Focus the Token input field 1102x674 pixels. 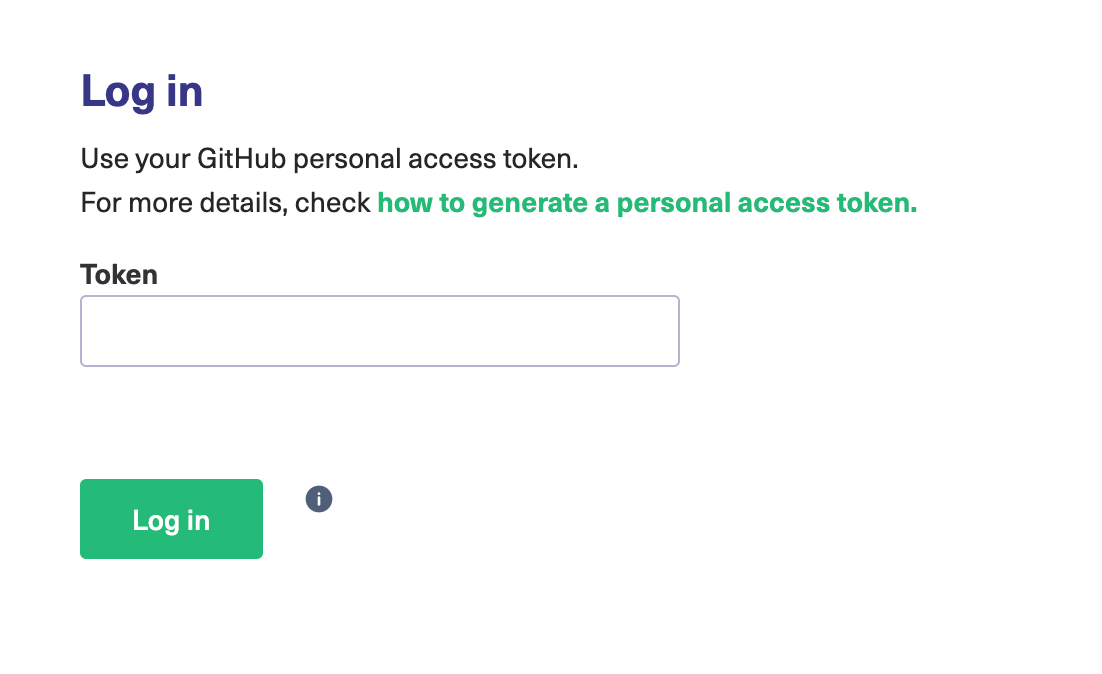point(380,331)
